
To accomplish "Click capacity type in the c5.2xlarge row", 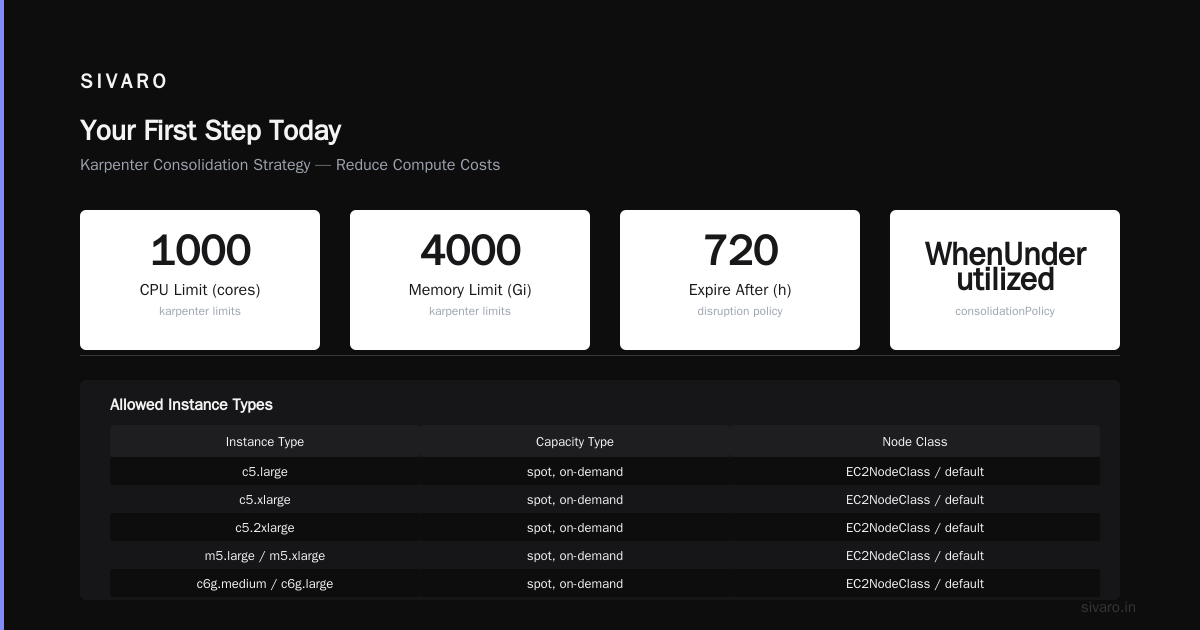I will pos(575,527).
